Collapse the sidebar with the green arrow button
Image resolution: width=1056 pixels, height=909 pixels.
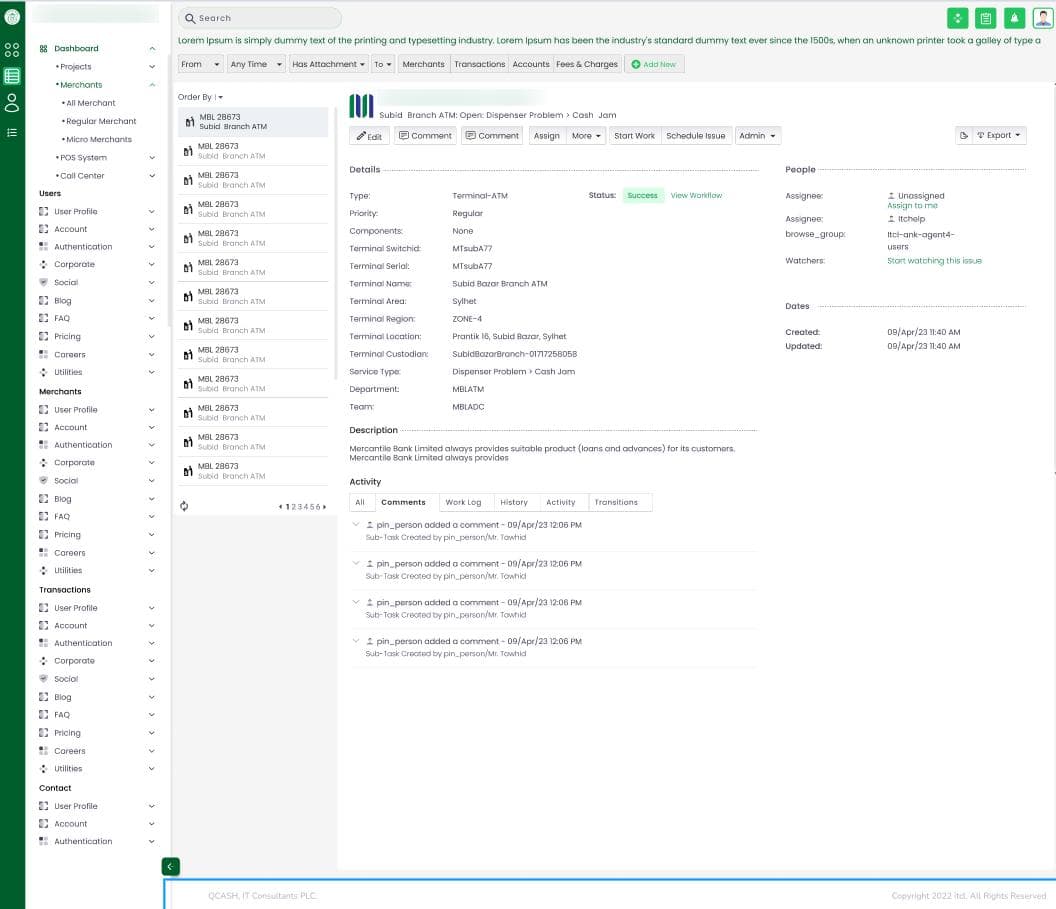(x=170, y=867)
